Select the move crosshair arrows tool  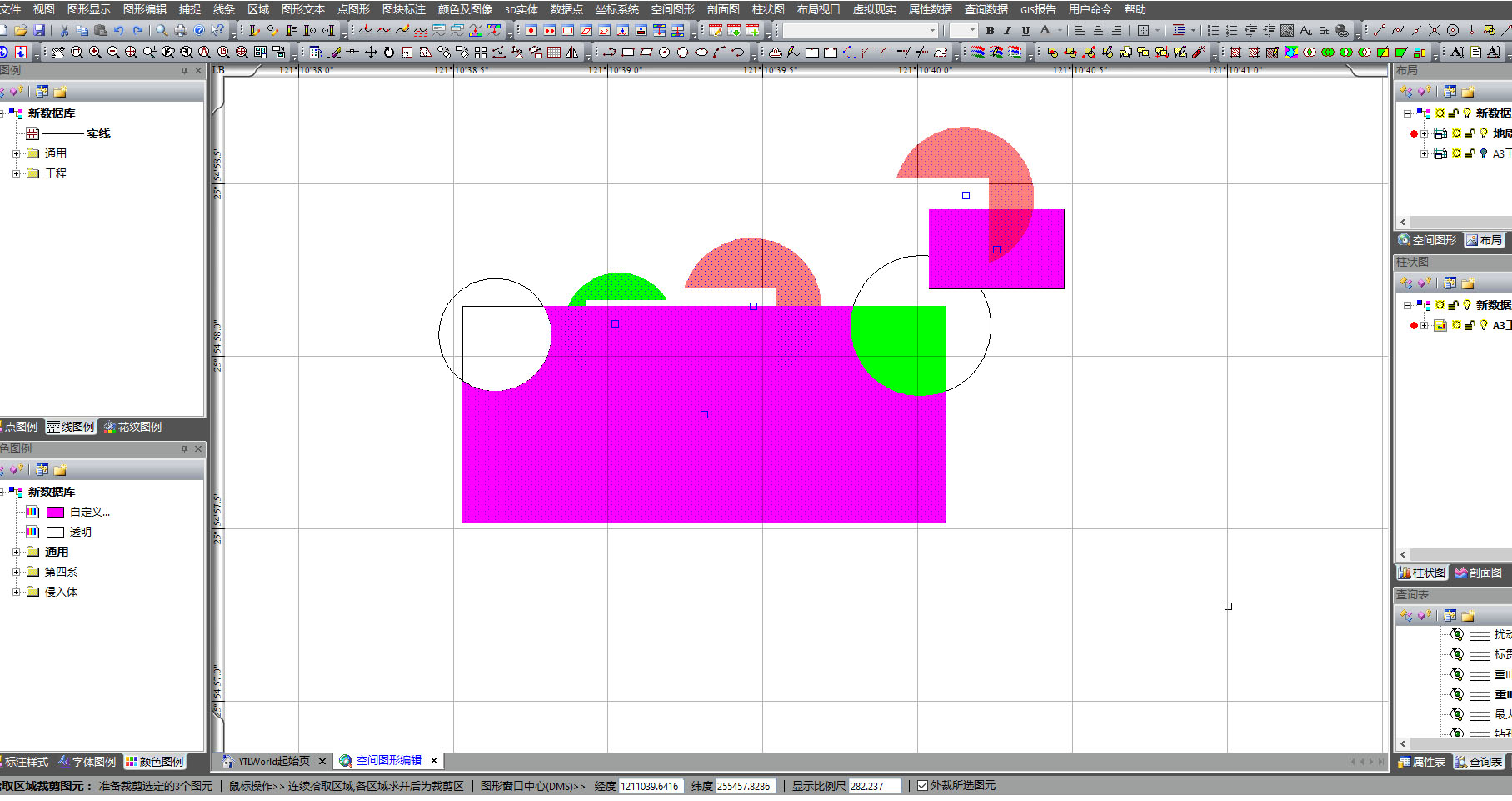tap(371, 52)
